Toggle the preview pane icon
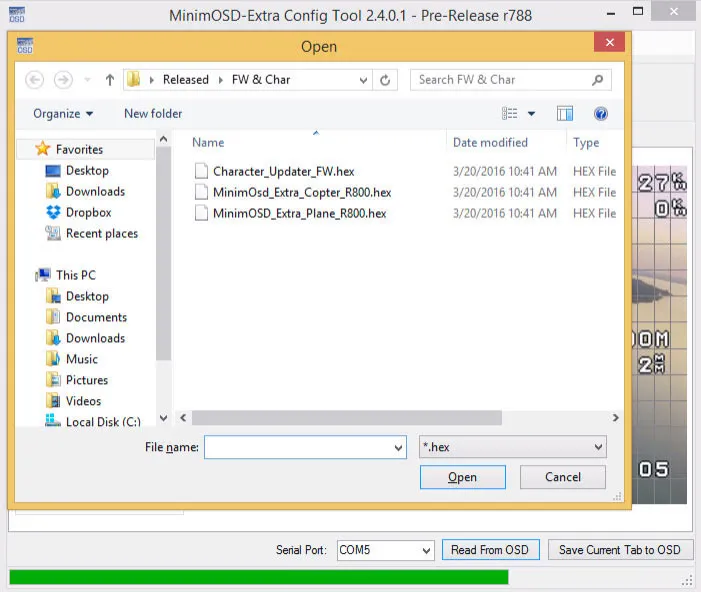The image size is (701, 592). (565, 114)
